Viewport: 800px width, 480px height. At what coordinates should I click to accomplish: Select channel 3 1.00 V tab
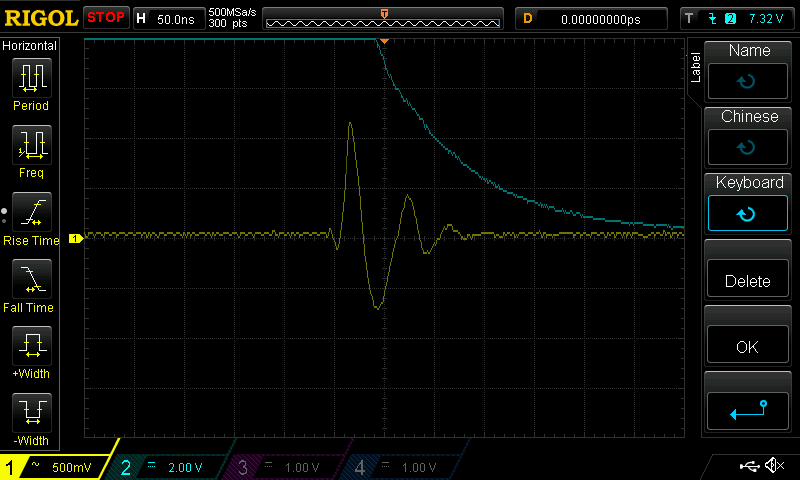click(x=283, y=467)
